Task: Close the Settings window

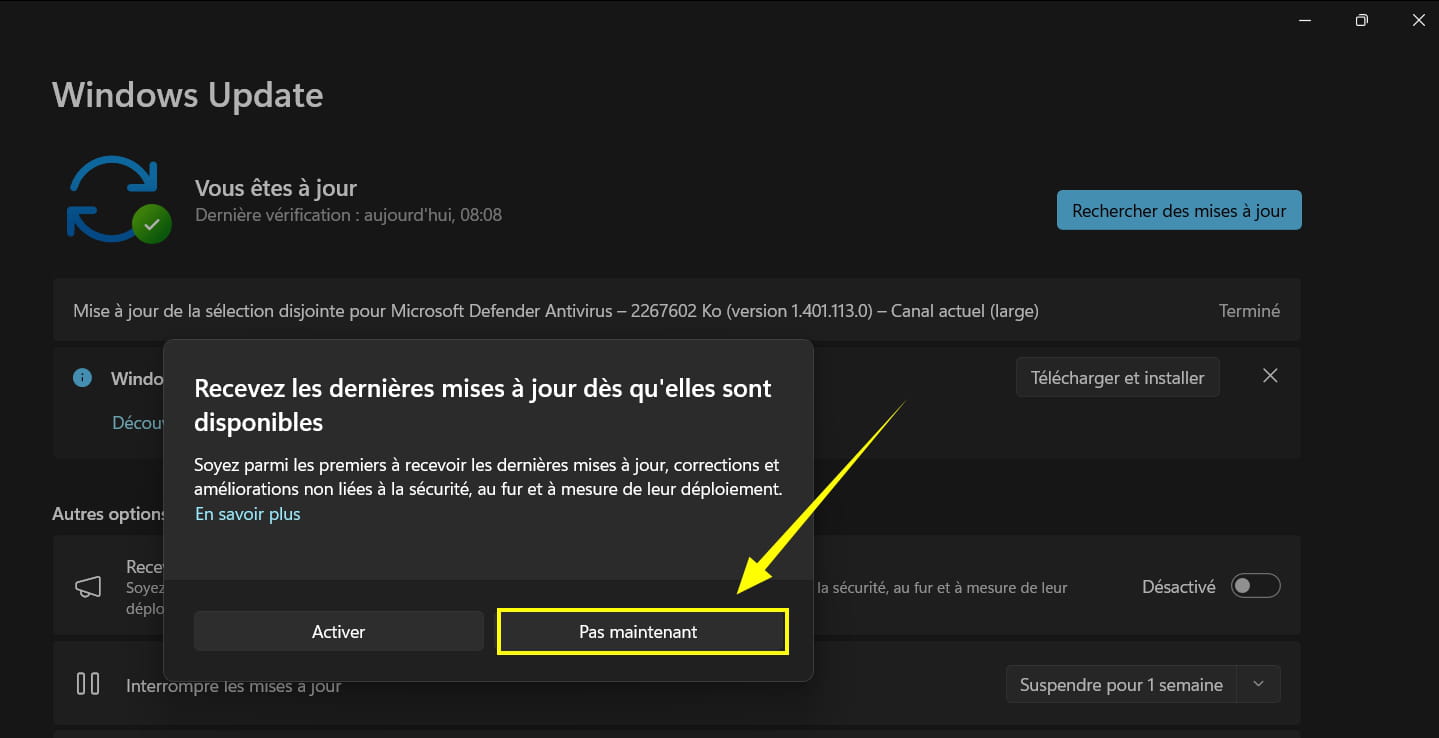Action: point(1418,20)
